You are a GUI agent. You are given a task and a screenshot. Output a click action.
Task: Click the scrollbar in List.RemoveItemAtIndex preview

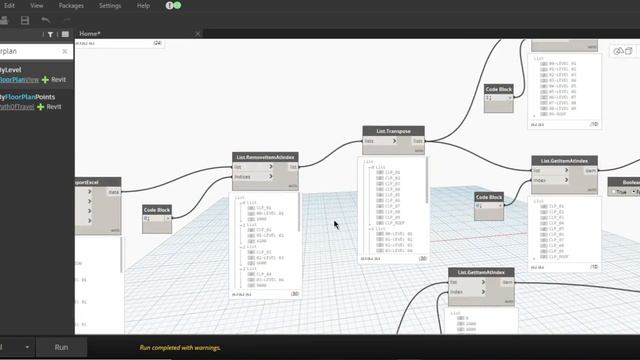pos(299,212)
